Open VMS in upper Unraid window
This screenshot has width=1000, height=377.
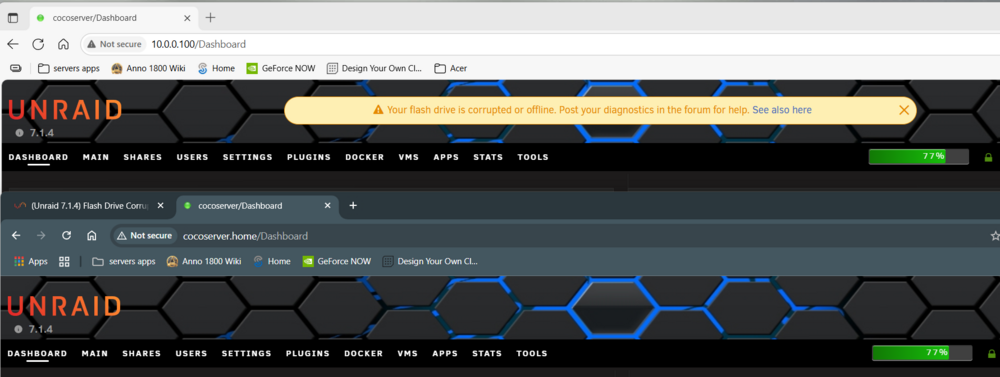point(409,157)
